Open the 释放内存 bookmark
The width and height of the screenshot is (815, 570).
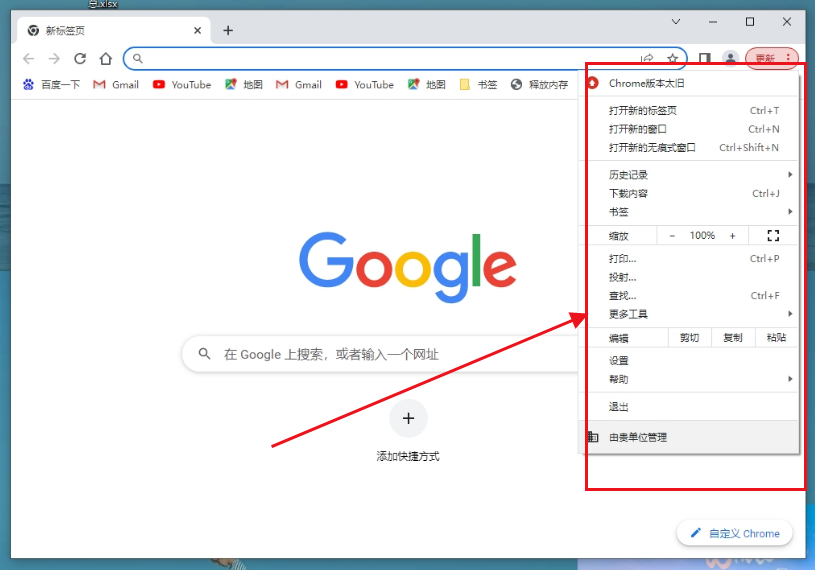click(540, 84)
